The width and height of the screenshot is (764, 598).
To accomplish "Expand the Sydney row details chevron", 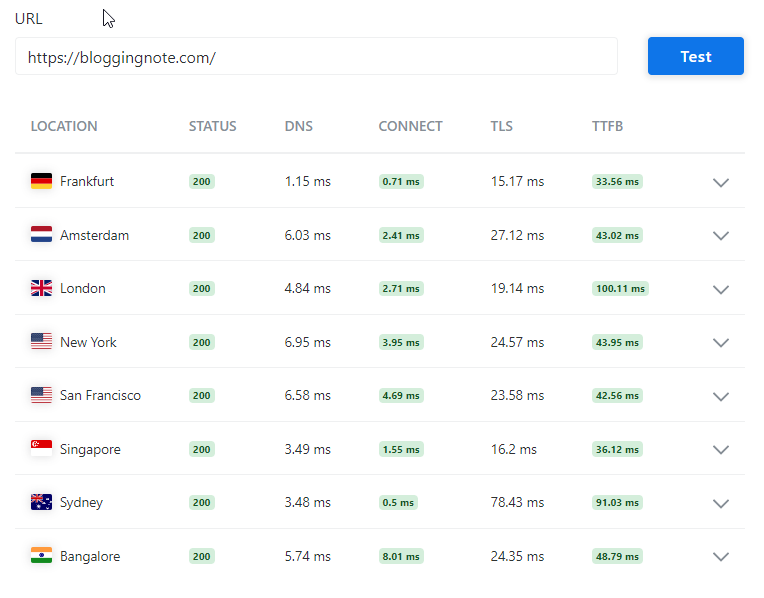I will point(721,503).
